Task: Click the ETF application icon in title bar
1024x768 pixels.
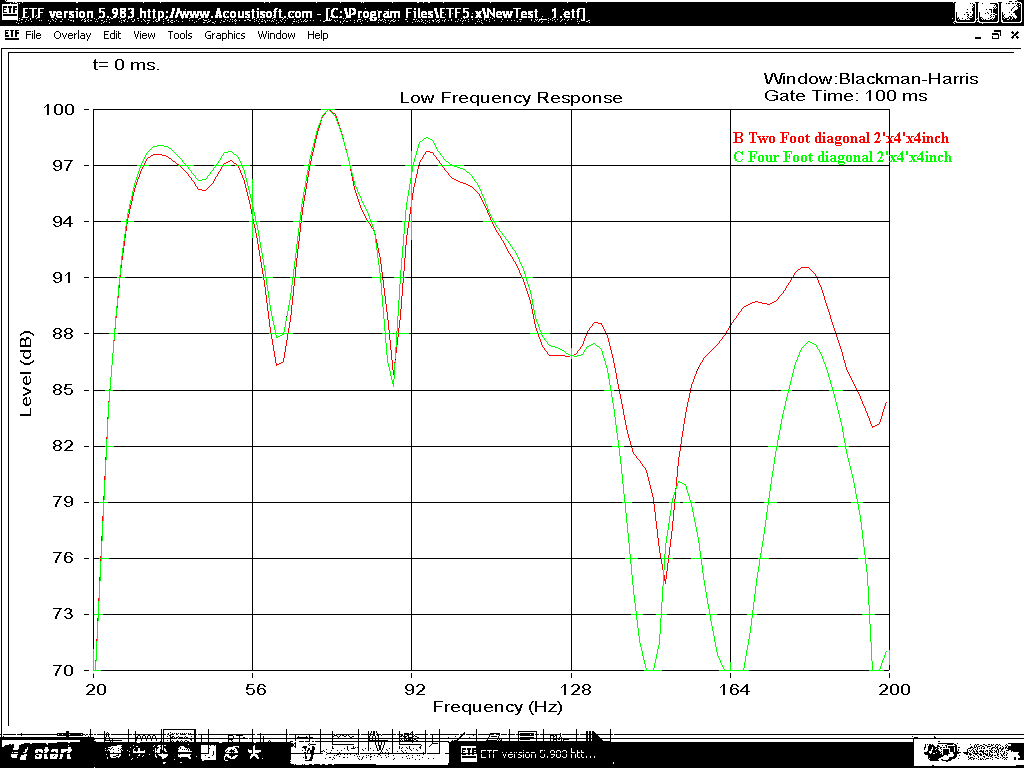Action: 11,12
